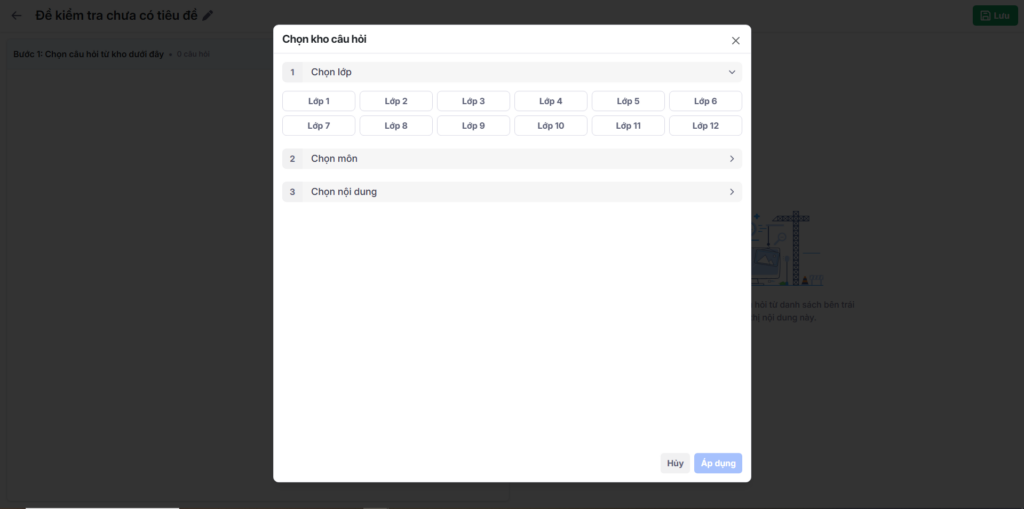Choose Lớp 3 grade option

473,101
